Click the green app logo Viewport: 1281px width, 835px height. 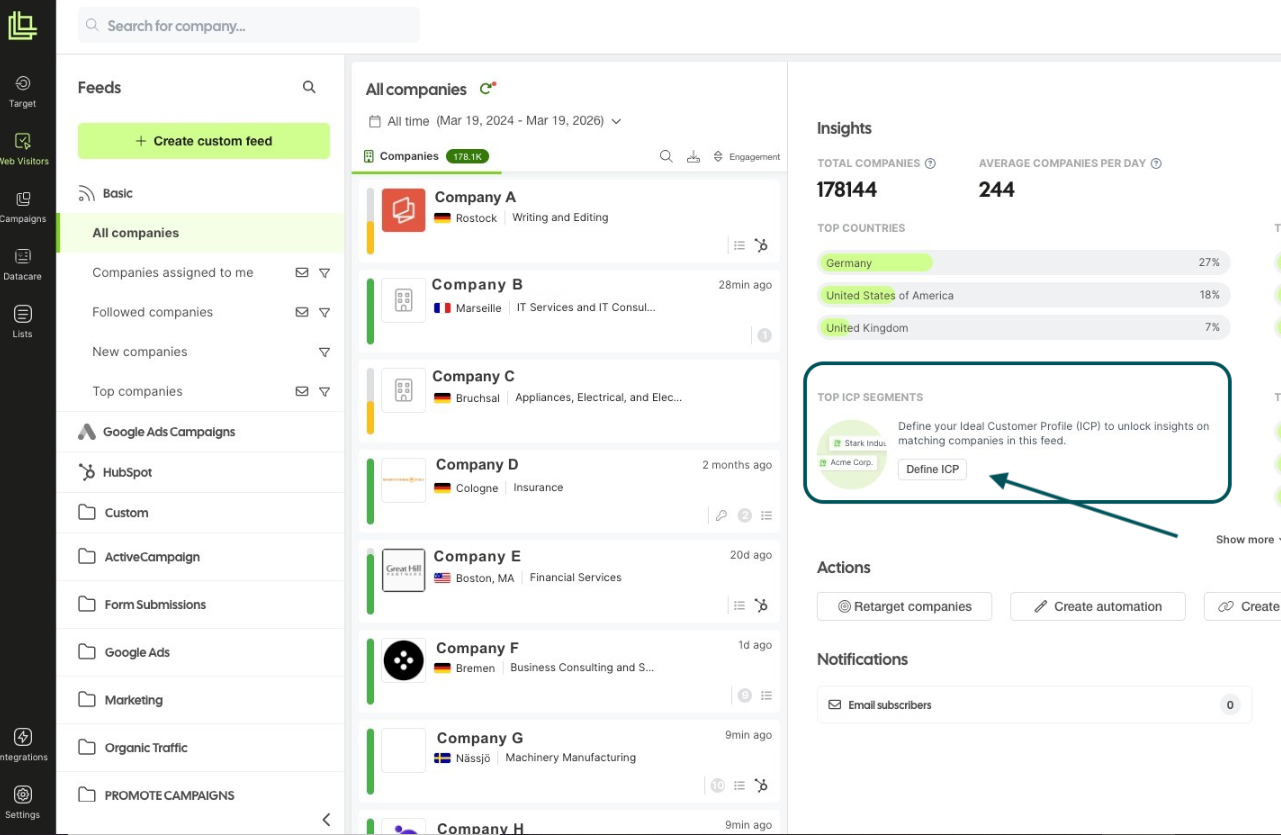[x=22, y=26]
